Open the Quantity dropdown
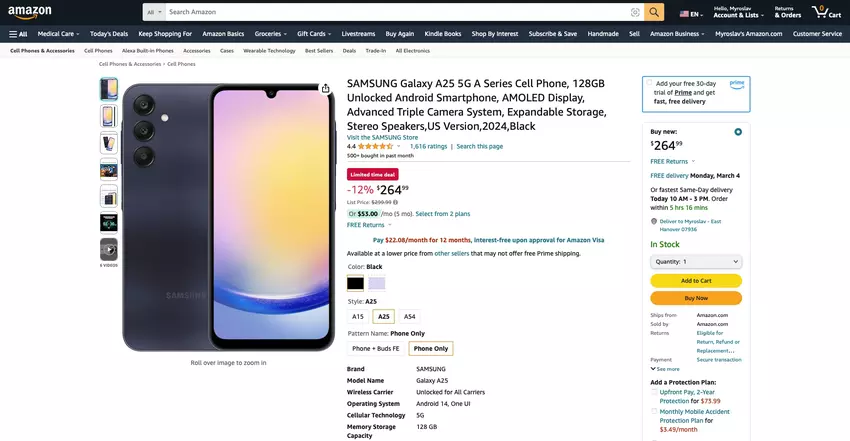The height and width of the screenshot is (441, 850). [x=695, y=262]
